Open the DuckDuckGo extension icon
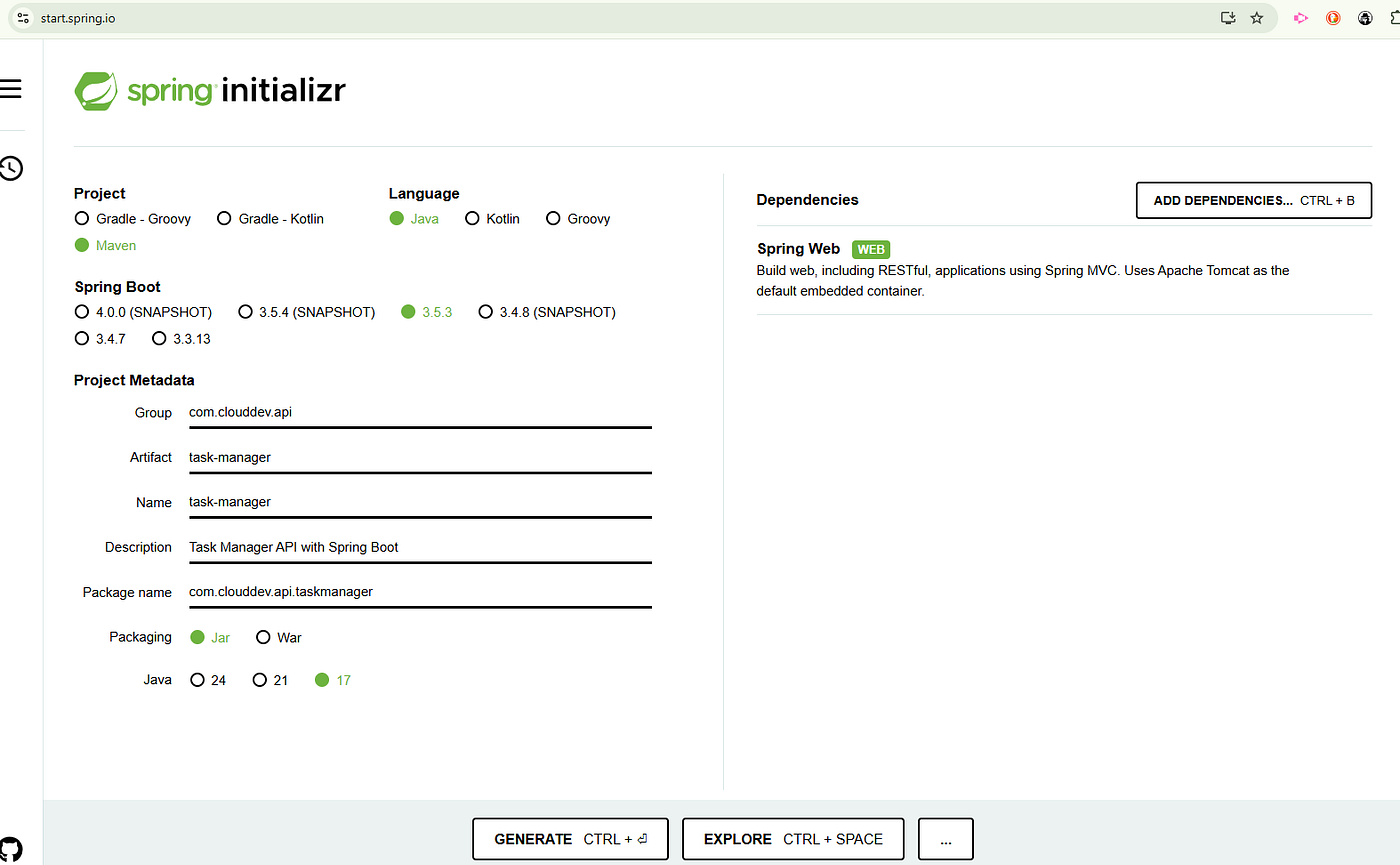Screen dimensions: 1400x865 pos(1333,18)
